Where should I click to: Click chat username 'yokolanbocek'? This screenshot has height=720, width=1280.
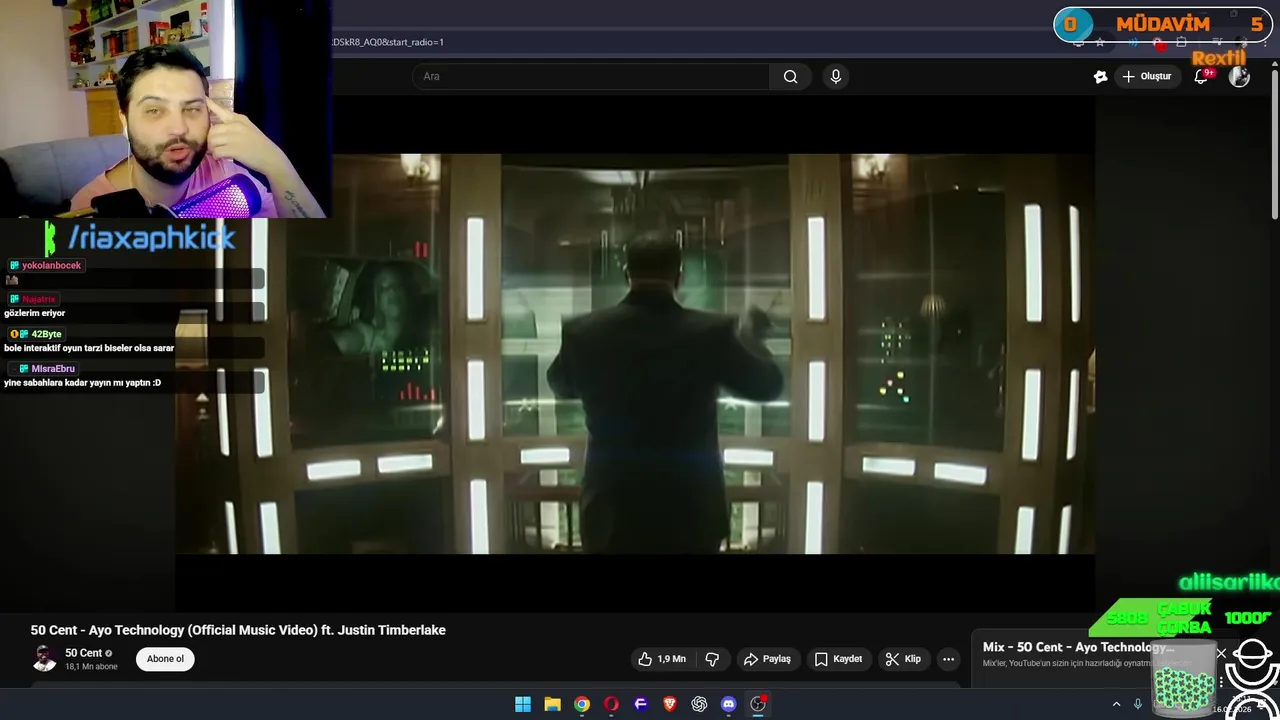(51, 265)
